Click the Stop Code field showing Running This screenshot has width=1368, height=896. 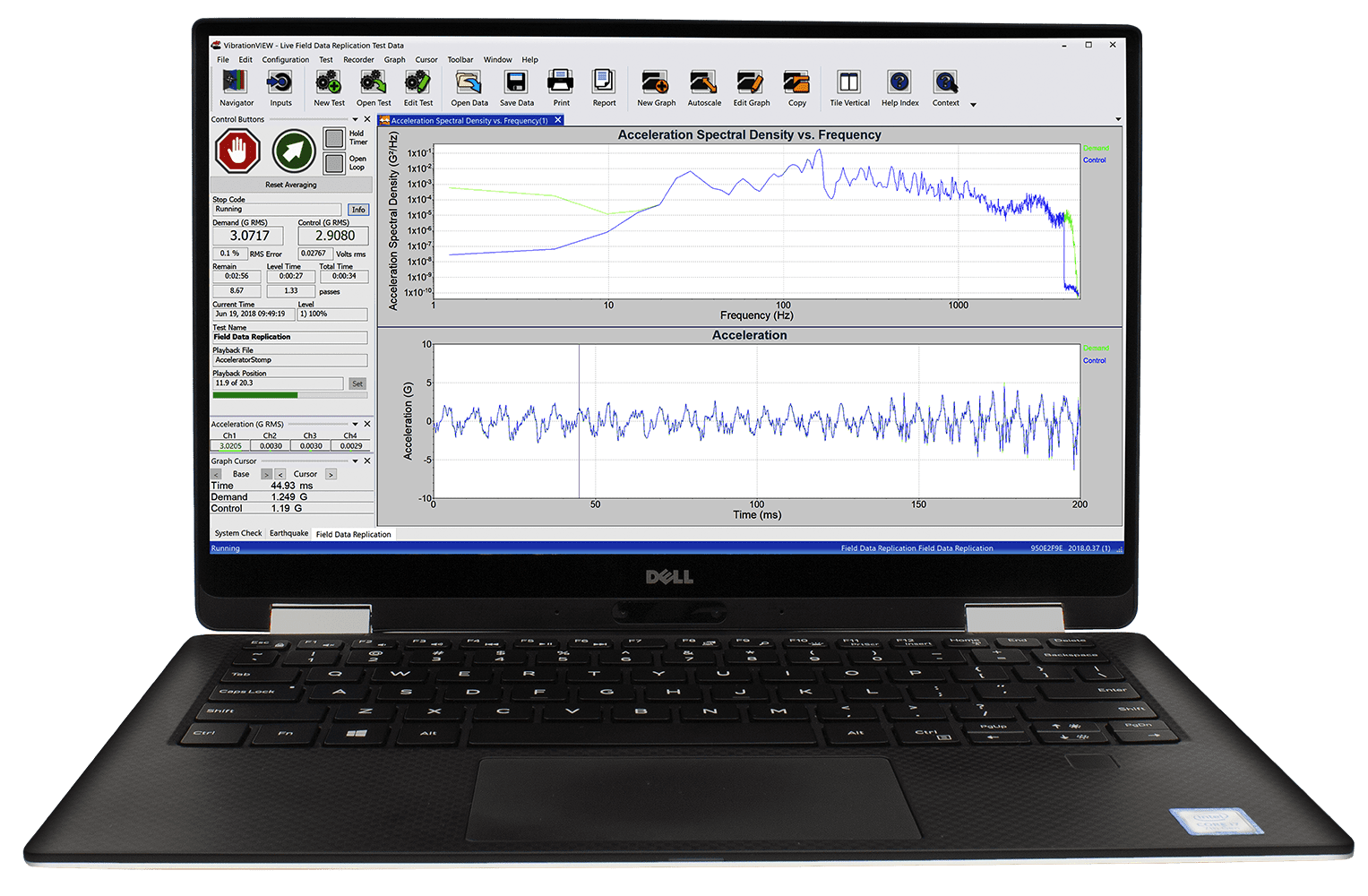(x=277, y=210)
